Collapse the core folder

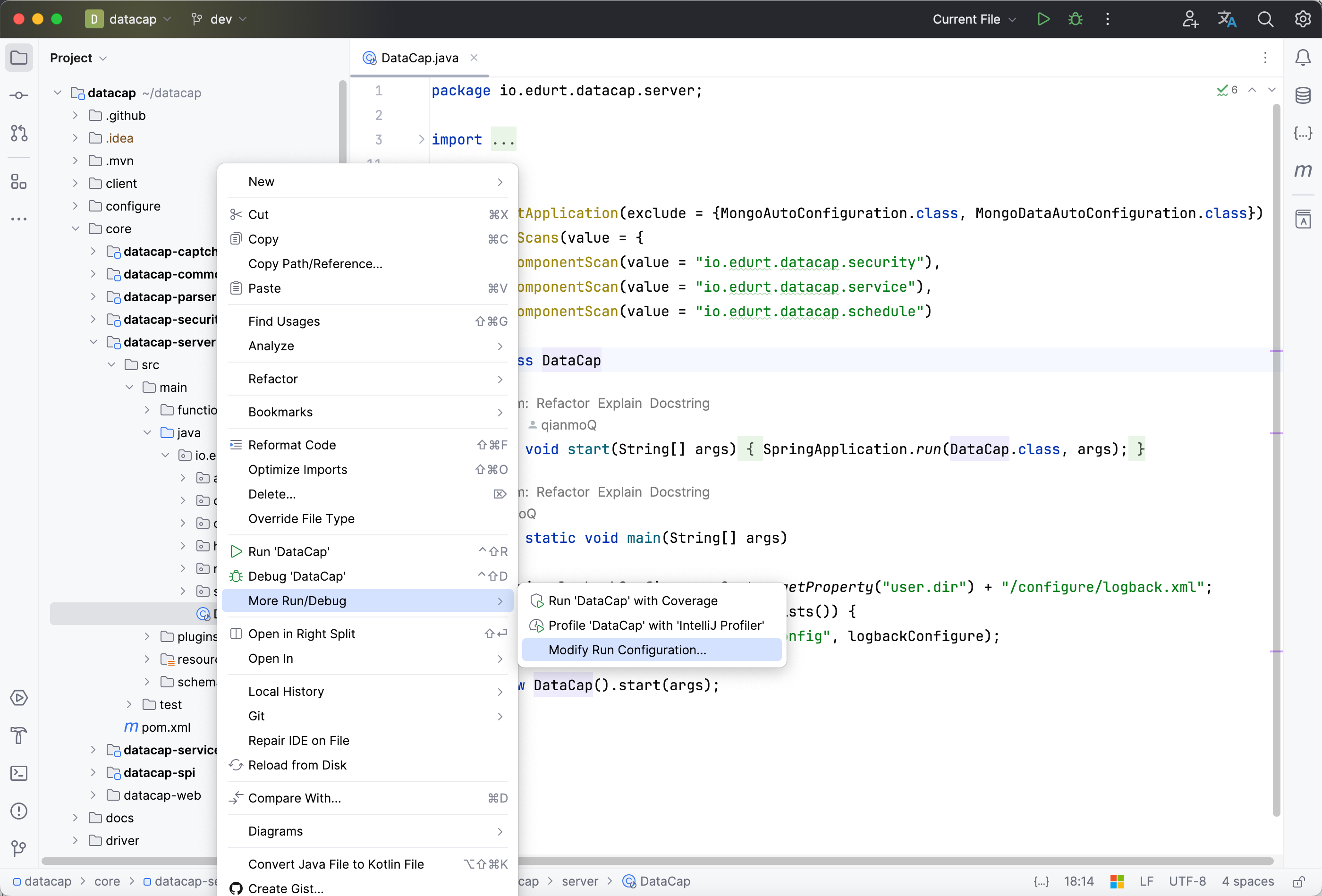pyautogui.click(x=75, y=228)
